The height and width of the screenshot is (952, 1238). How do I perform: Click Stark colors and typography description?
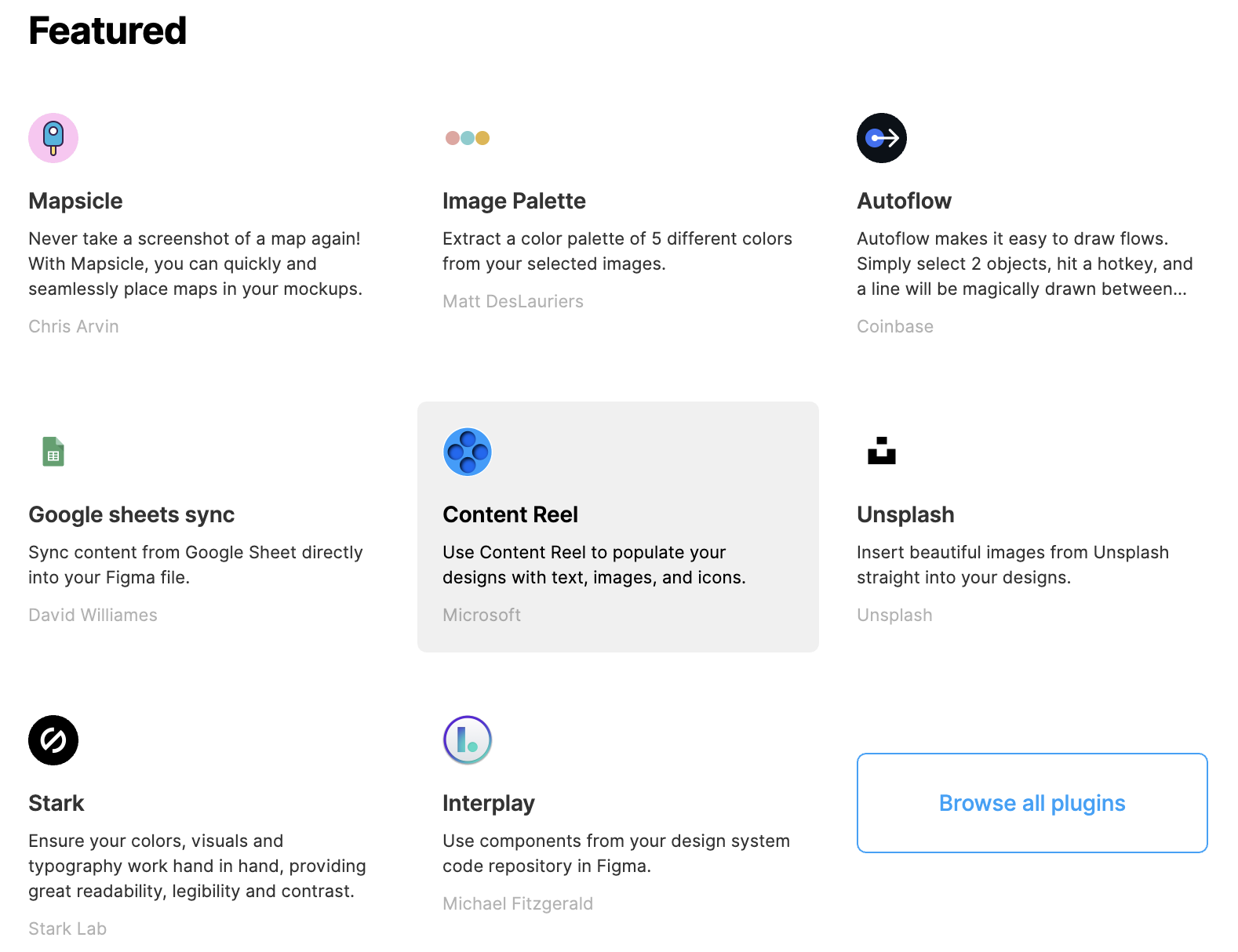coord(197,866)
